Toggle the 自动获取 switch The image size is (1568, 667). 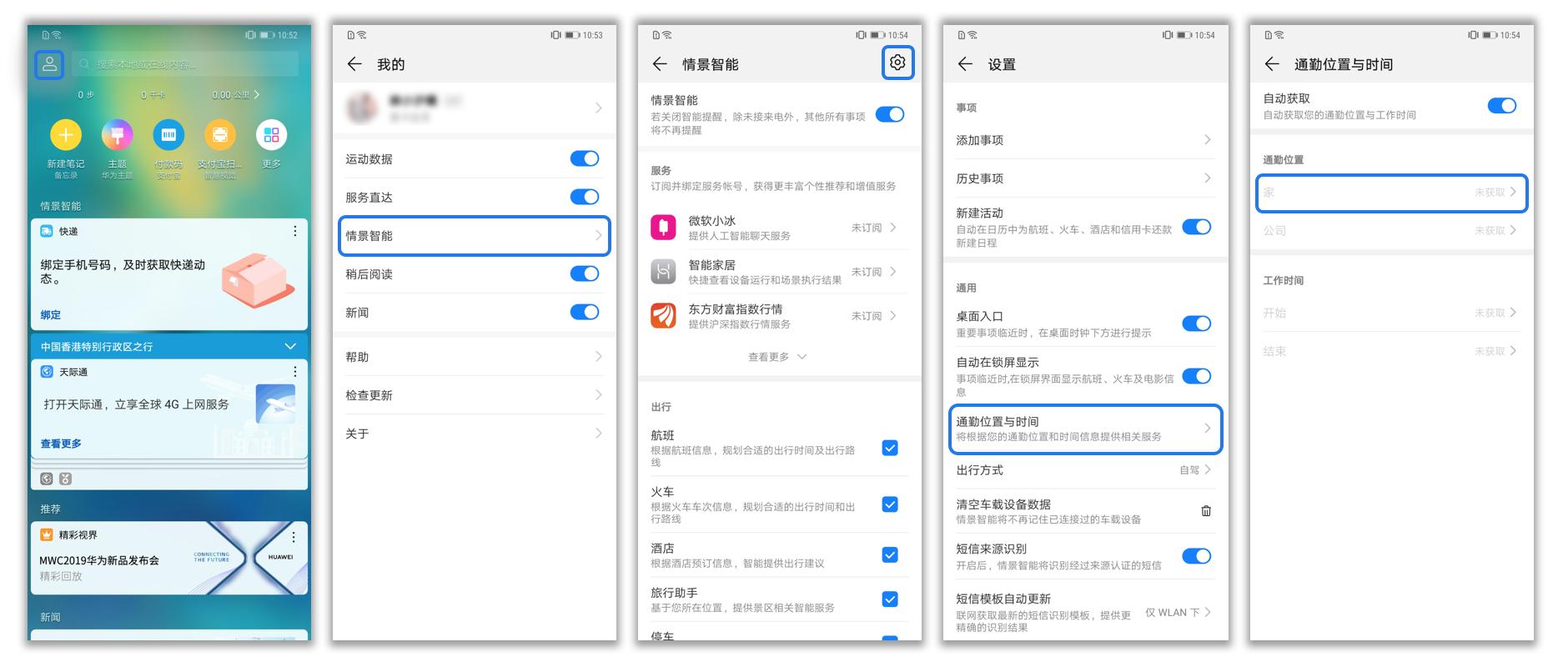coord(1502,106)
